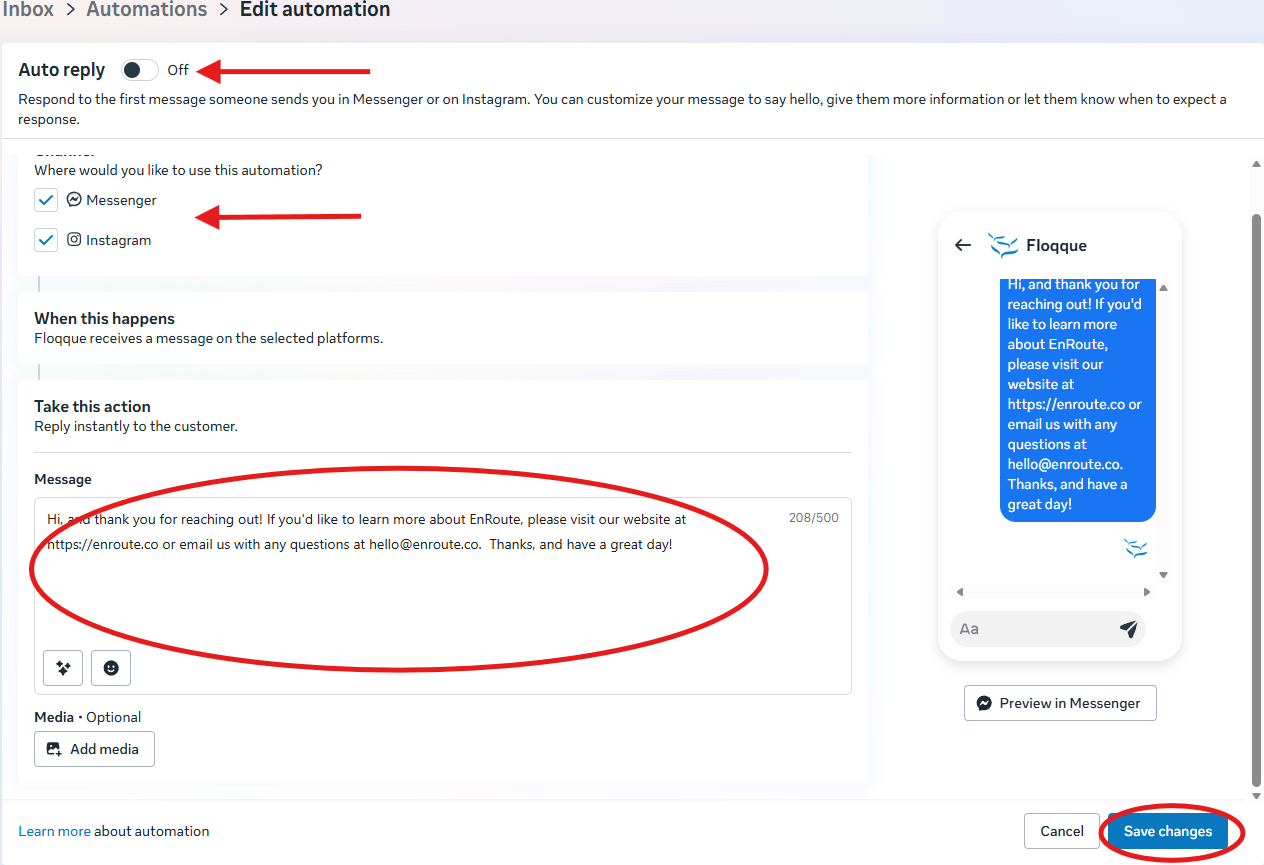
Task: Click the Add media button
Action: click(x=94, y=749)
